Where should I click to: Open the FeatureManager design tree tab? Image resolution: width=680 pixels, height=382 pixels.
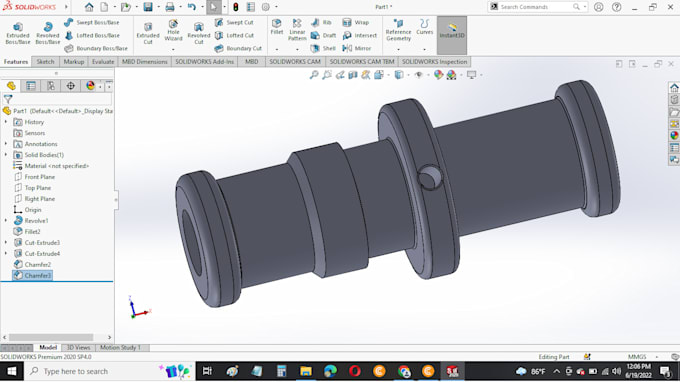coord(11,86)
